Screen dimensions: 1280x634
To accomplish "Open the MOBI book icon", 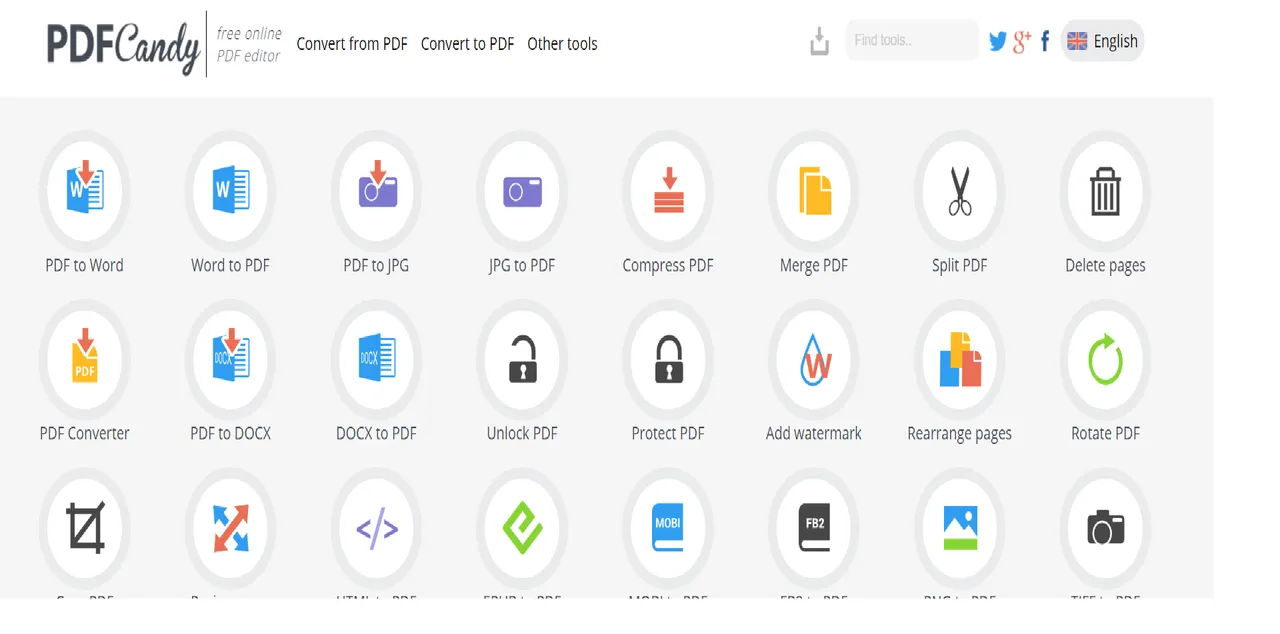I will 668,528.
